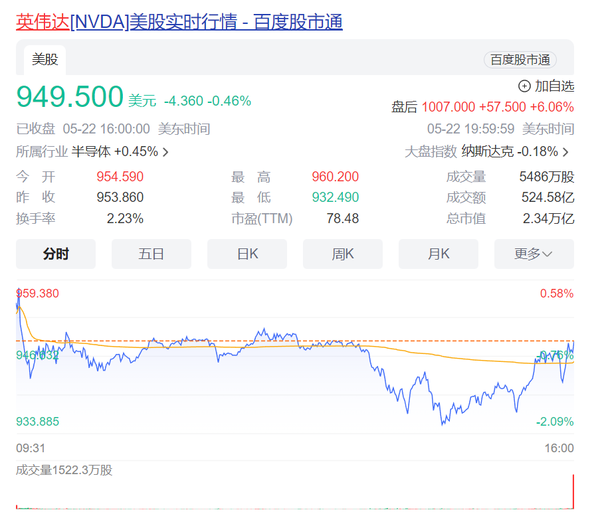Viewport: 600px width, 514px height.
Task: Switch to the 五日 chart tab
Action: (152, 254)
